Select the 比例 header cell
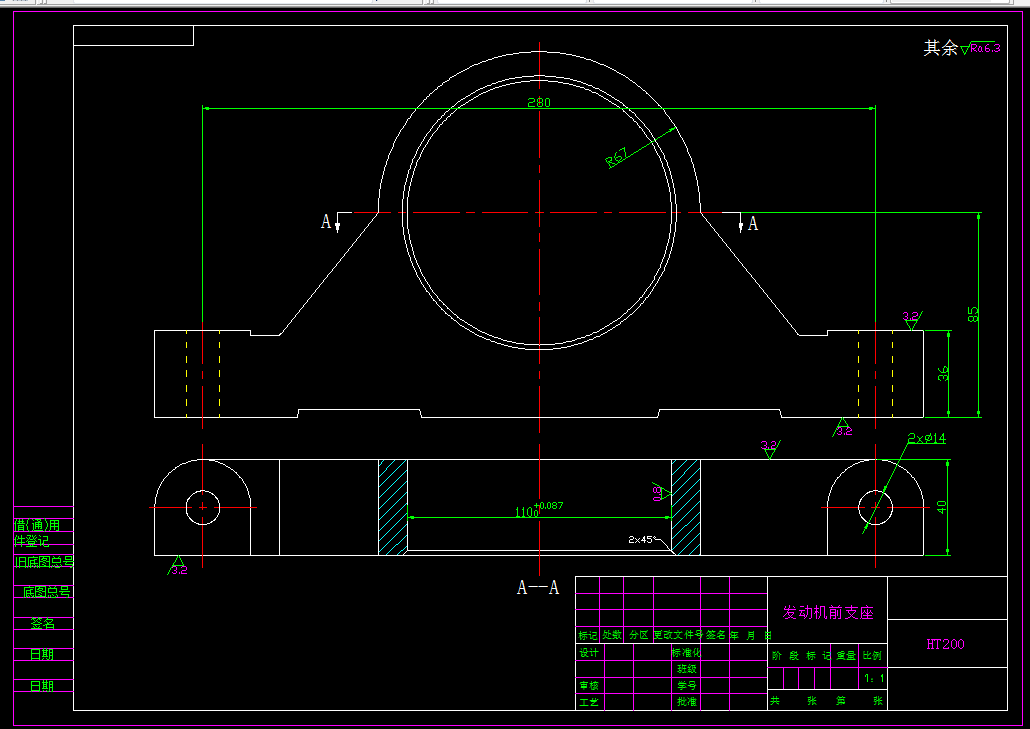Viewport: 1030px width, 729px height. (x=872, y=655)
